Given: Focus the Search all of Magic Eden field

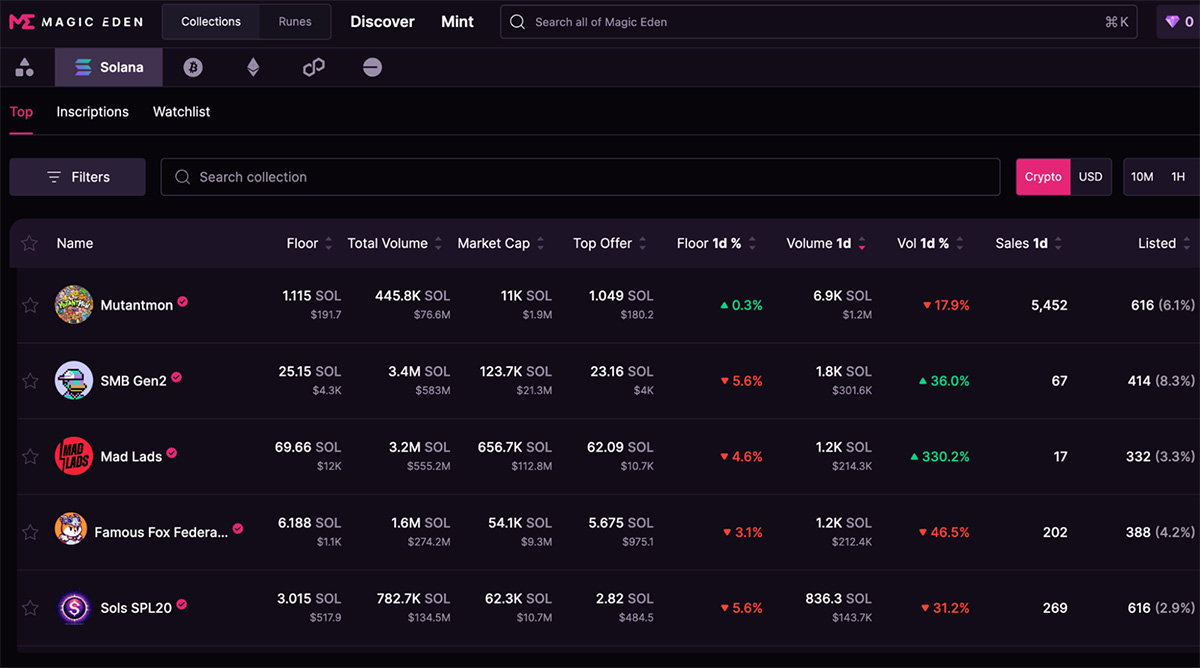Looking at the screenshot, I should tap(819, 22).
